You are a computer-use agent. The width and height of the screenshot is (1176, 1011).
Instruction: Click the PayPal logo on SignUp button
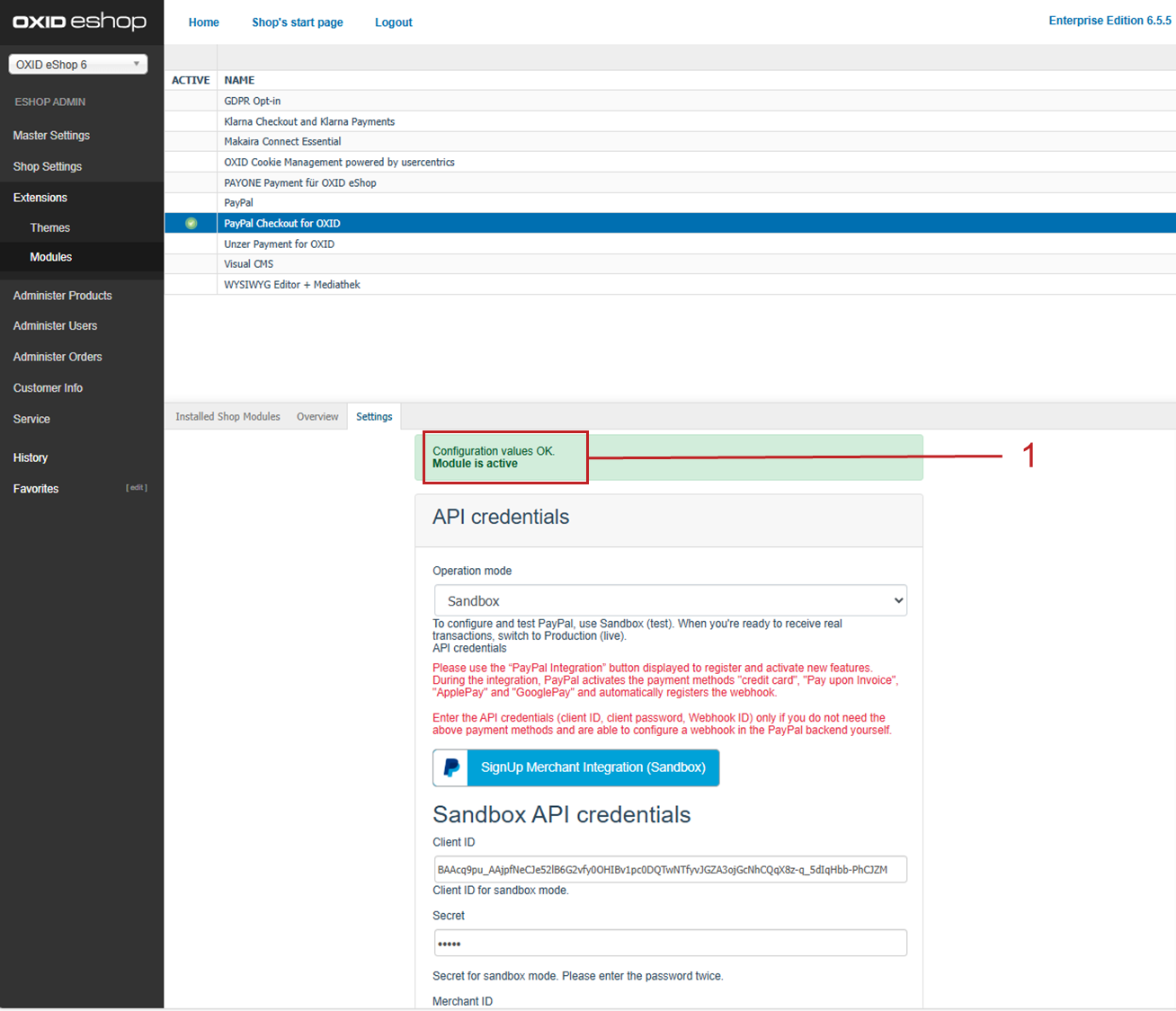[x=451, y=767]
